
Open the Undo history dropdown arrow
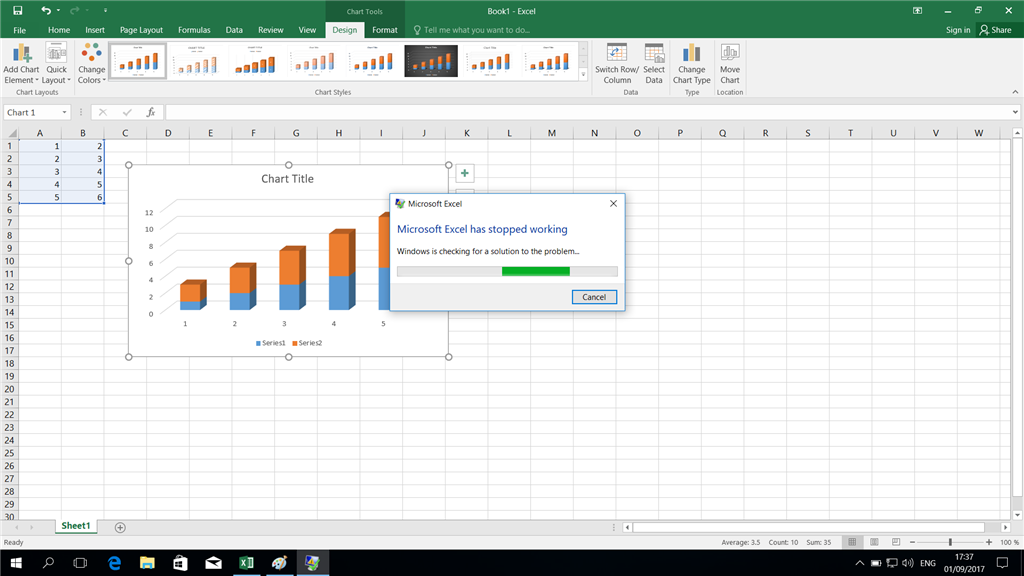pyautogui.click(x=58, y=10)
